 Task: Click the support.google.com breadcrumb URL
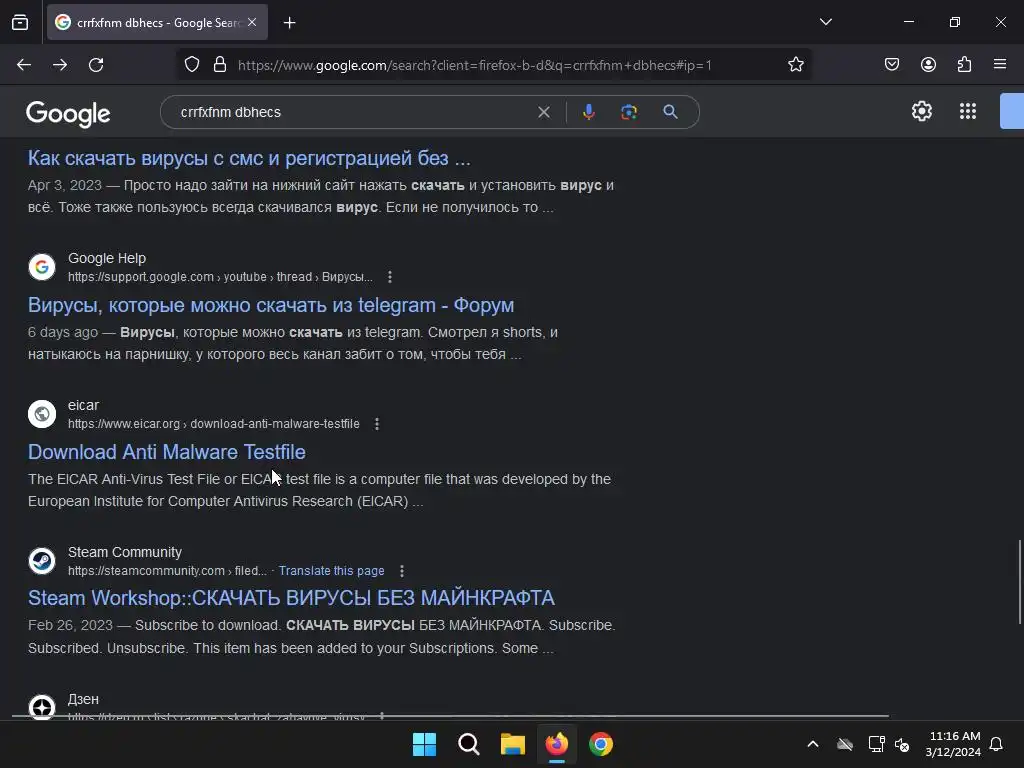(220, 277)
